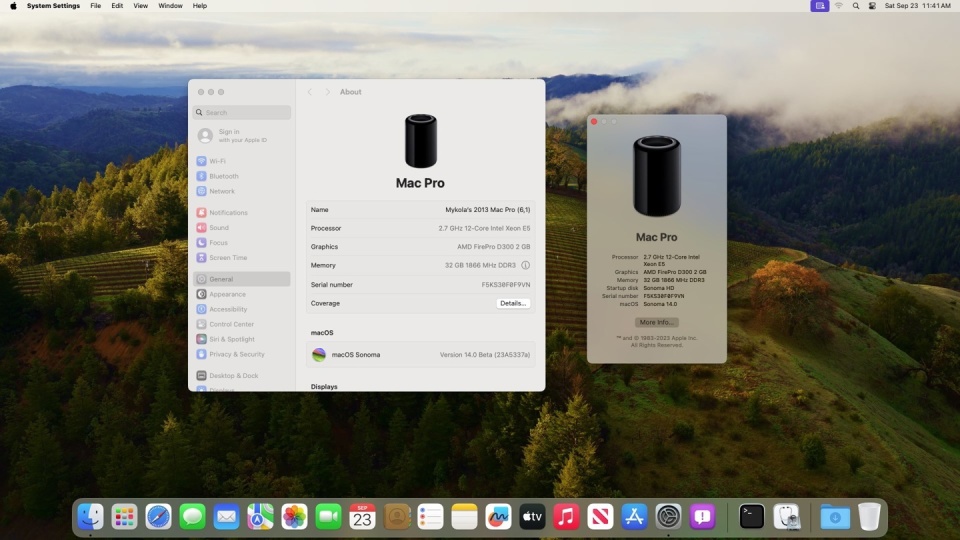Launch Maps from the Dock
The image size is (960, 540).
point(260,517)
